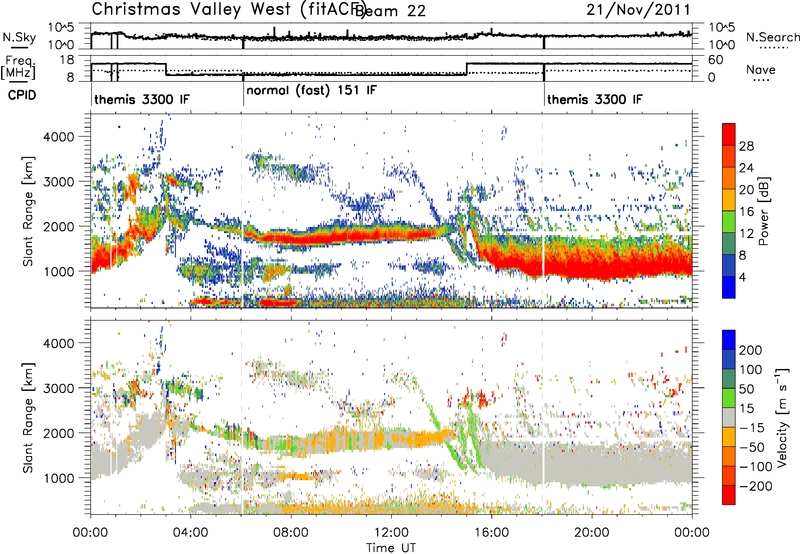Click the '08:00' time tick label
Viewport: 800px width, 554px height.
click(291, 533)
